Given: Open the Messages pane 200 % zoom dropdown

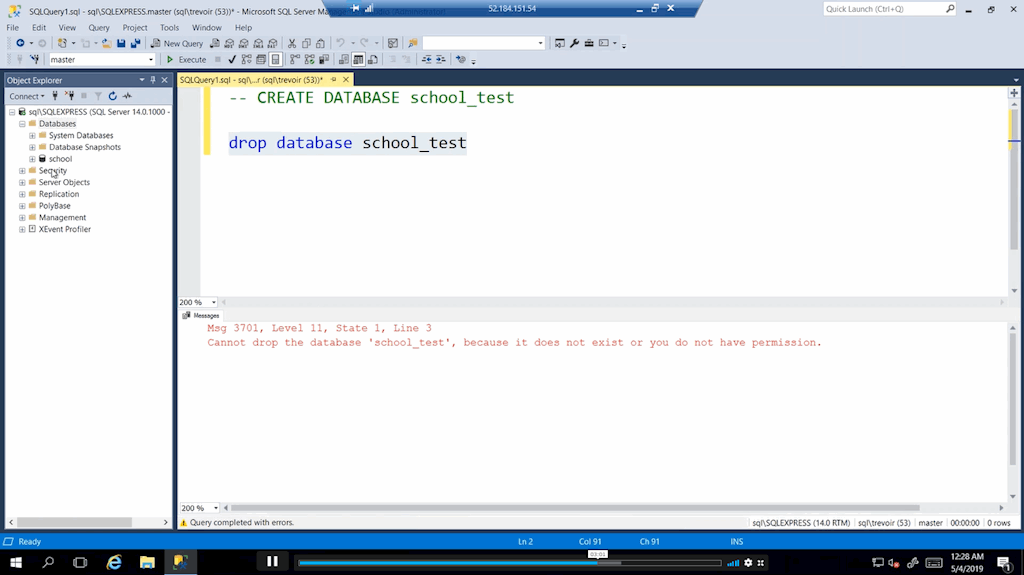Looking at the screenshot, I should pos(216,508).
